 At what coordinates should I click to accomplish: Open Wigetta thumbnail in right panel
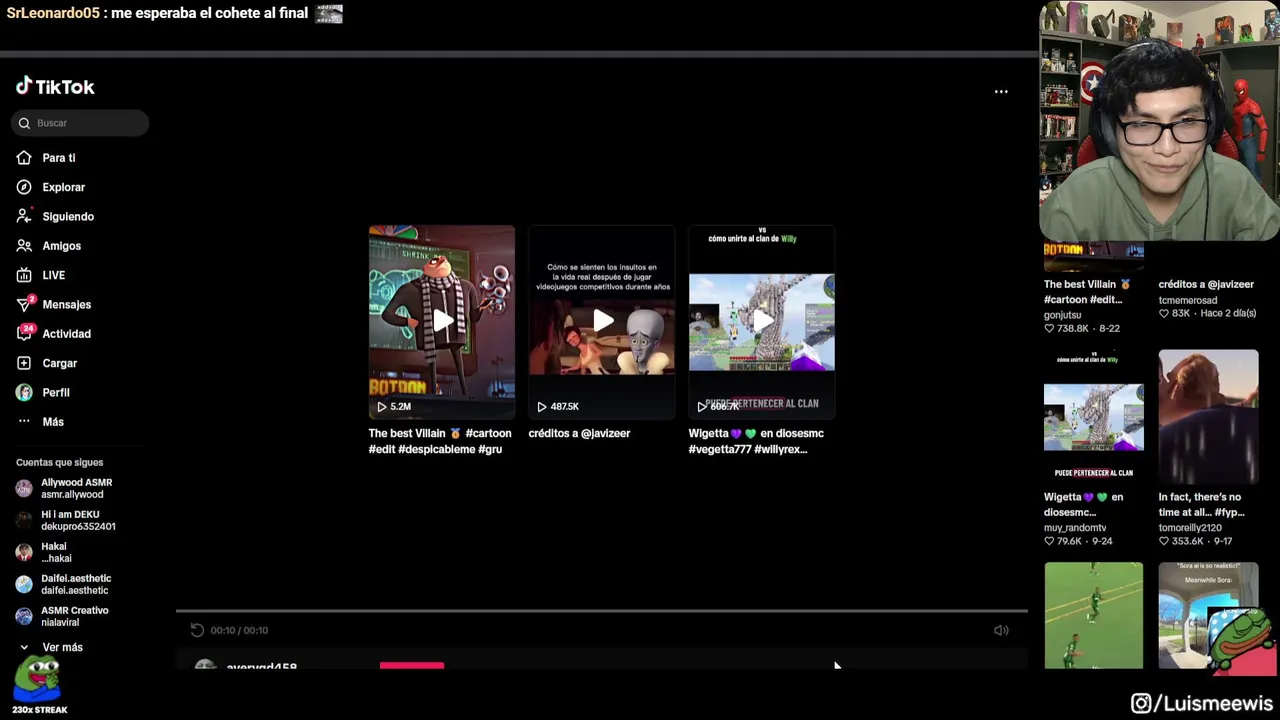tap(1094, 415)
